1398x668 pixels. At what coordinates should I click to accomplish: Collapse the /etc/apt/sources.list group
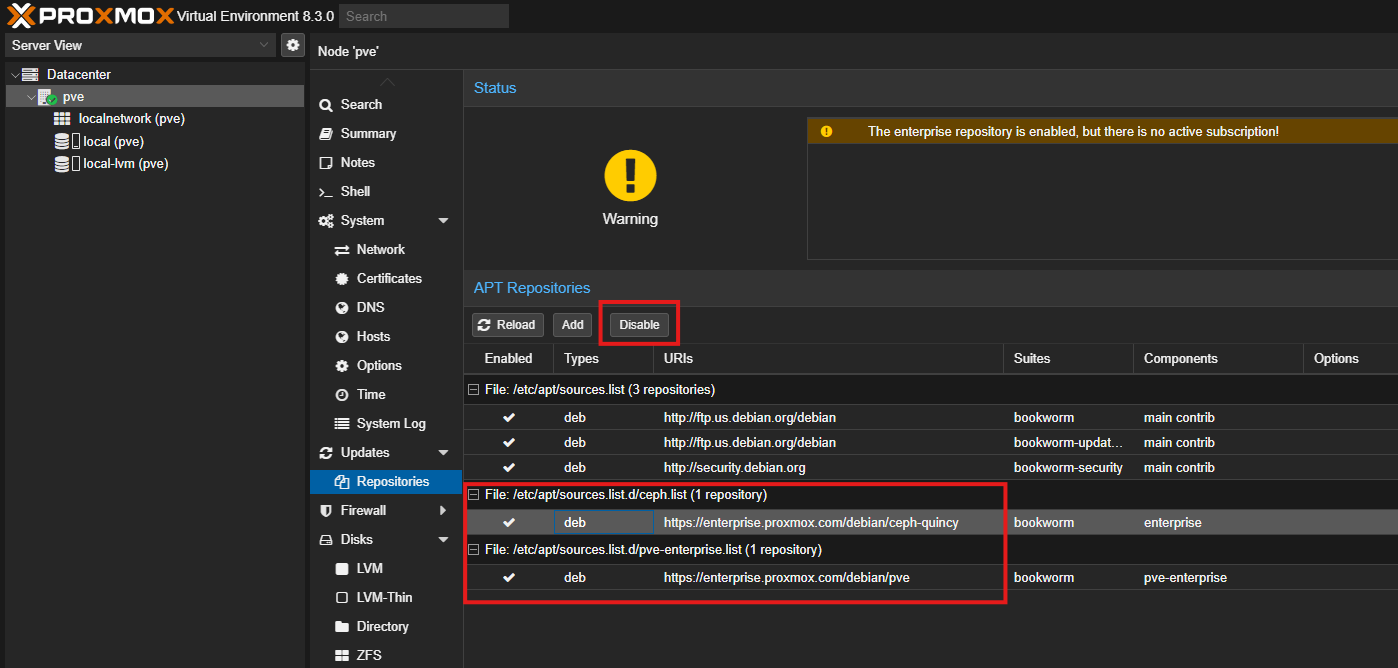(x=475, y=390)
